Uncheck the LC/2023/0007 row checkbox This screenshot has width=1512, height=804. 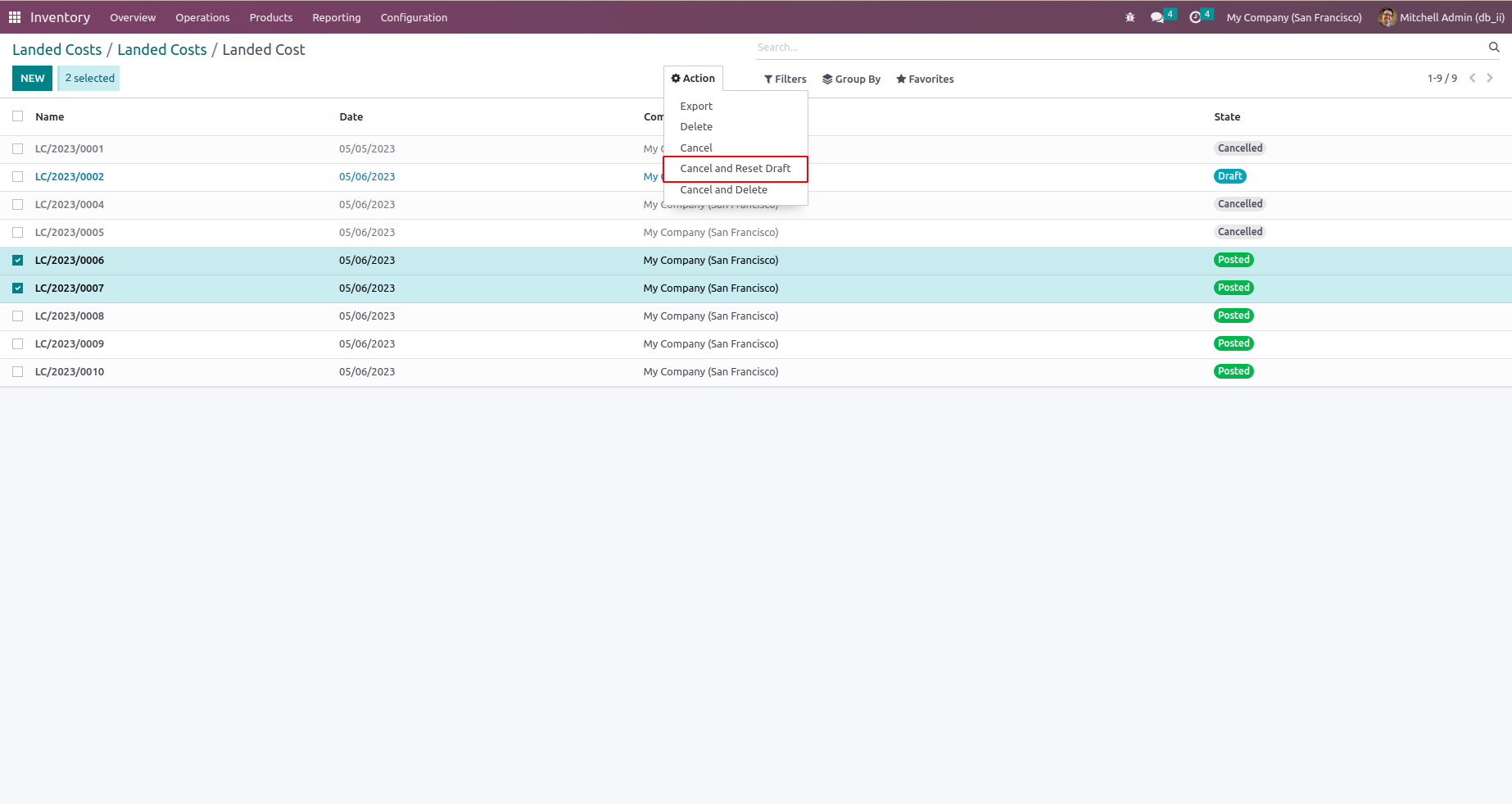18,288
